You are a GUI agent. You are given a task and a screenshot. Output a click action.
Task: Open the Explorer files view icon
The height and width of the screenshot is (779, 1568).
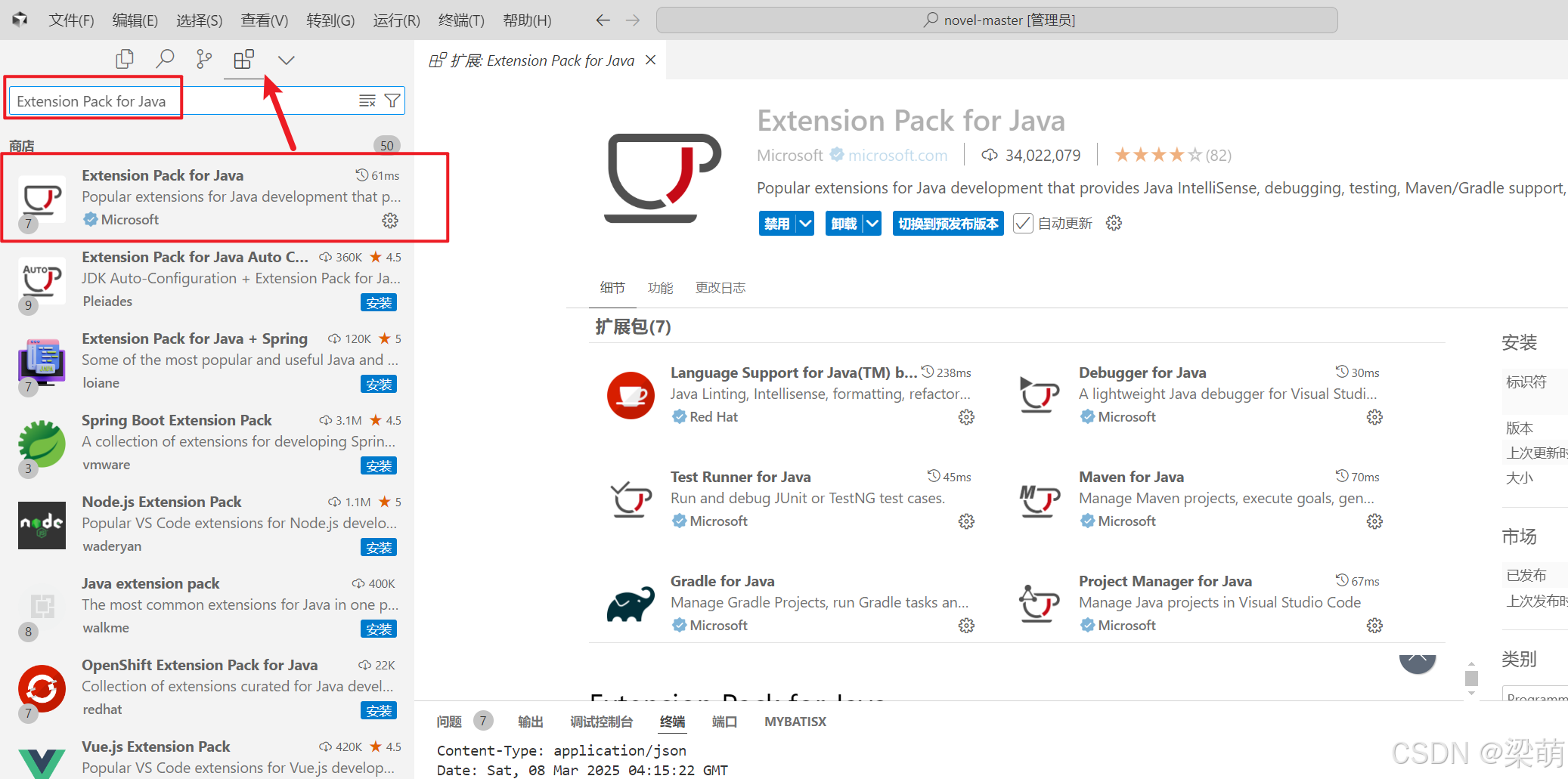click(124, 59)
